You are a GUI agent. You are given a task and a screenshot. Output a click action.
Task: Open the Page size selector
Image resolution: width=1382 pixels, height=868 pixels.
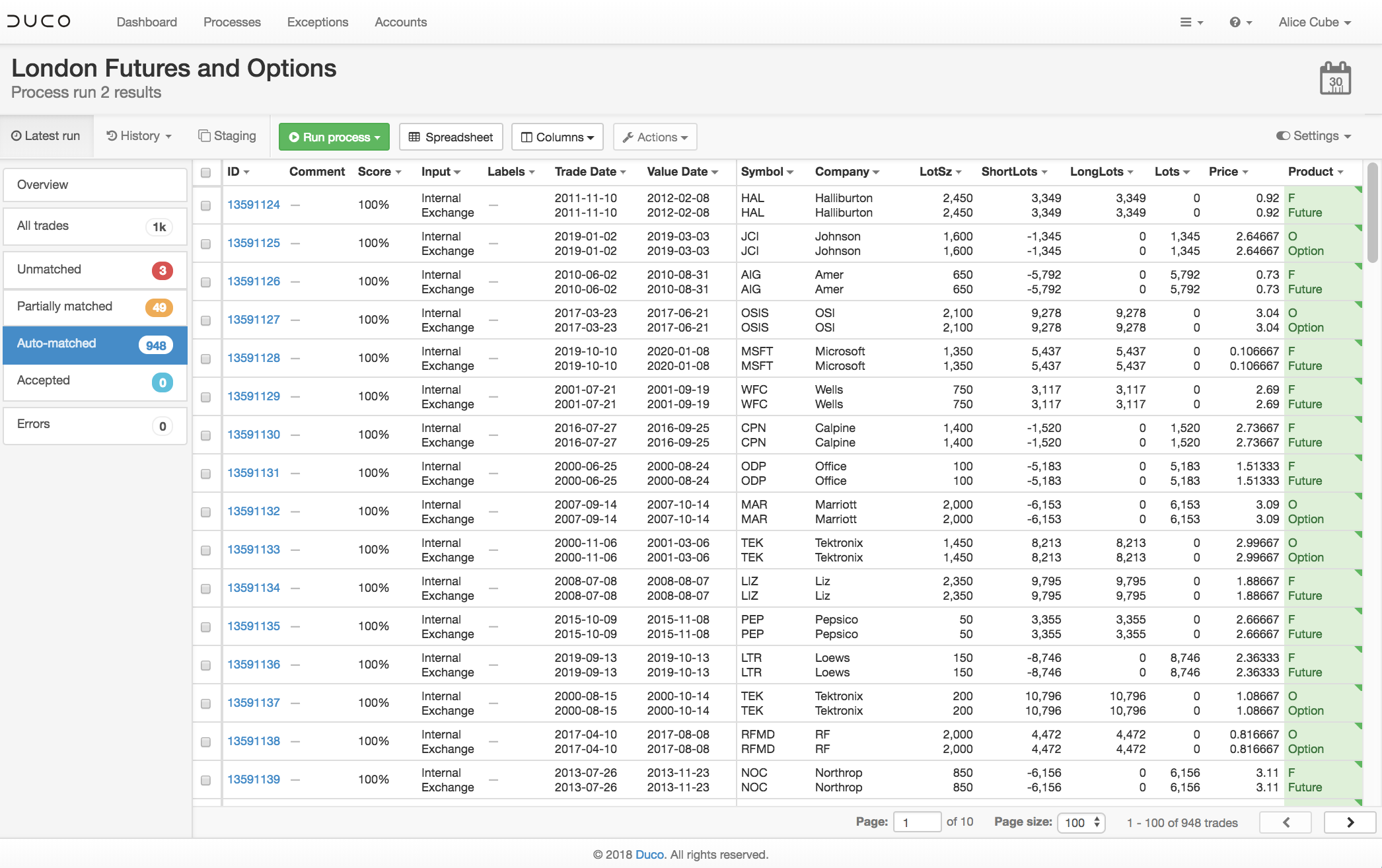click(x=1081, y=822)
